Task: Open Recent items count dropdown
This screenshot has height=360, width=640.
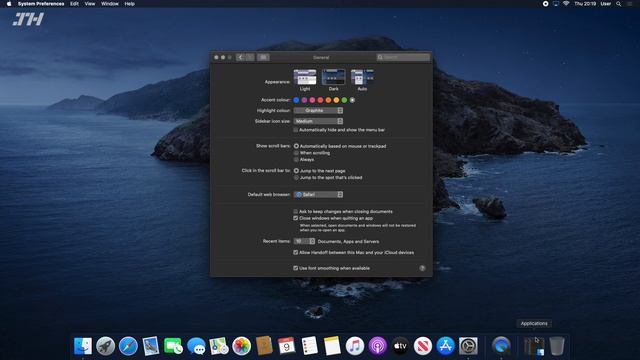Action: 304,241
